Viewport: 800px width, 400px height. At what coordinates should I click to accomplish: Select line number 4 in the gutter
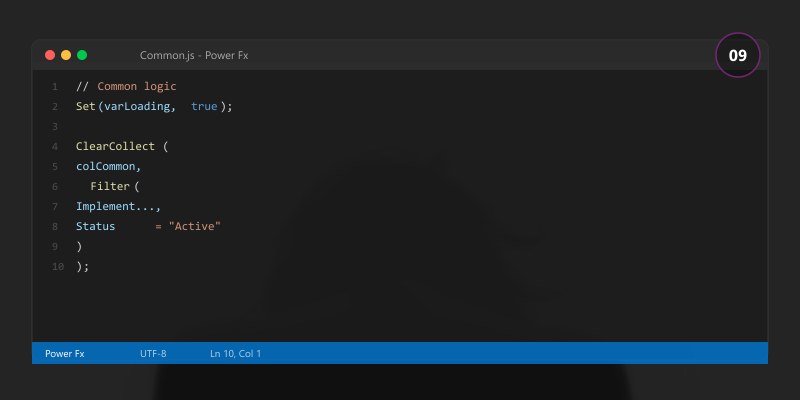click(x=55, y=146)
